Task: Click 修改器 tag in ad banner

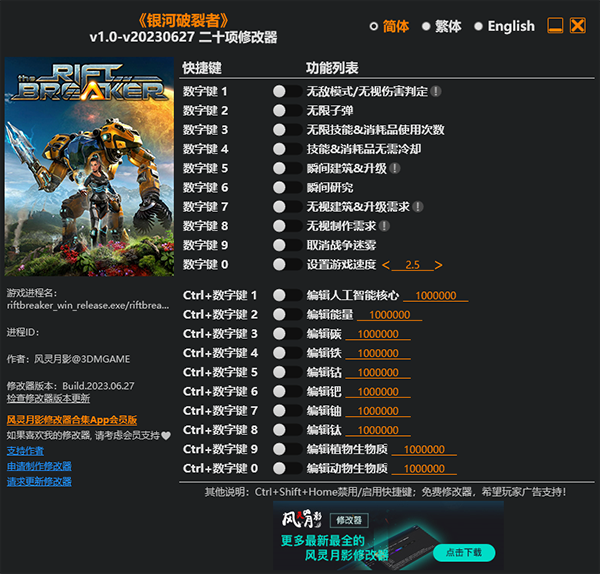Action: coord(349,520)
